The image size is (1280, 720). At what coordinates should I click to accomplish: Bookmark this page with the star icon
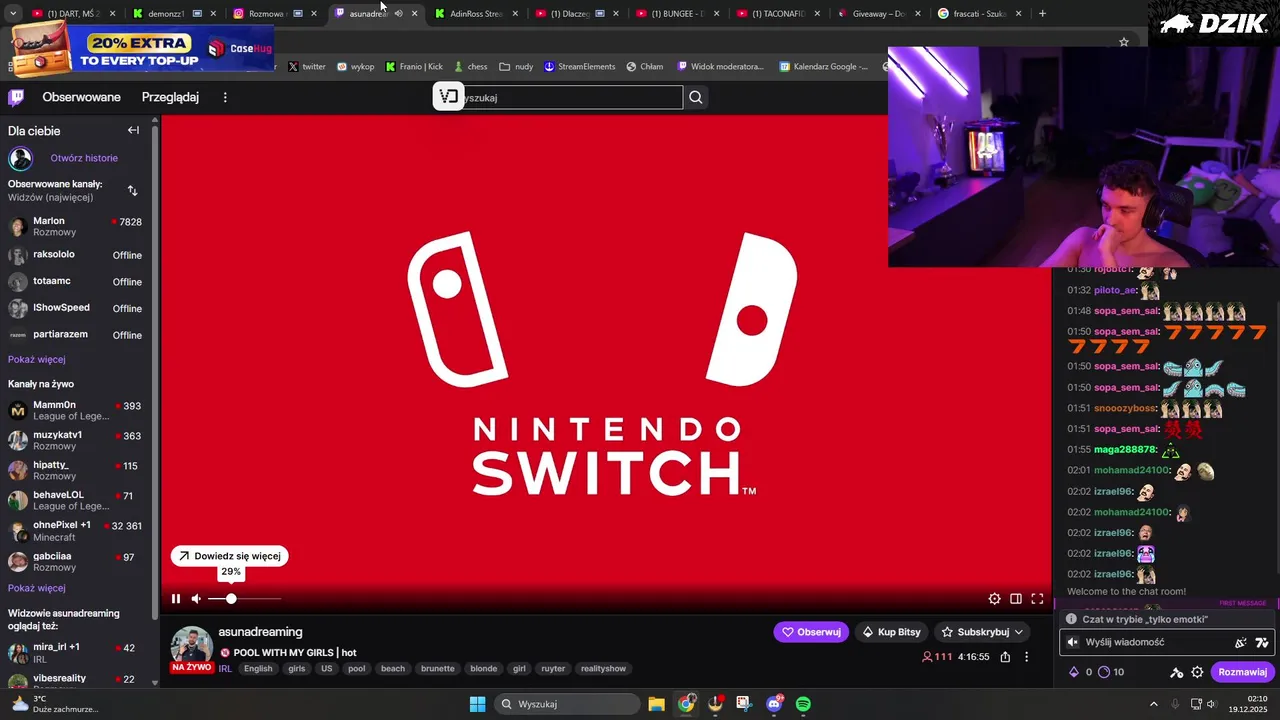pos(1124,42)
